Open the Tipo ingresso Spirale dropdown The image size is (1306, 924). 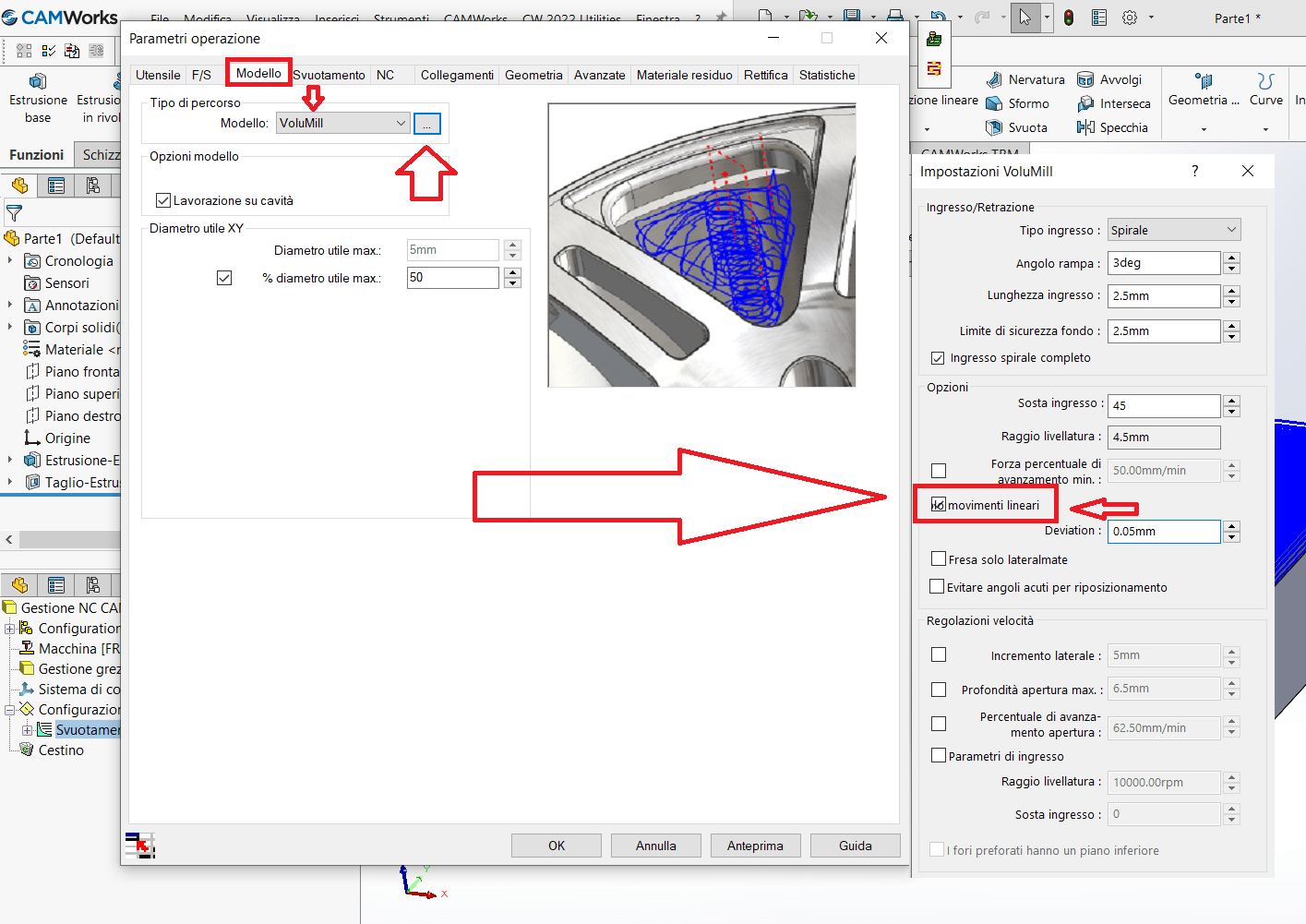click(1174, 230)
